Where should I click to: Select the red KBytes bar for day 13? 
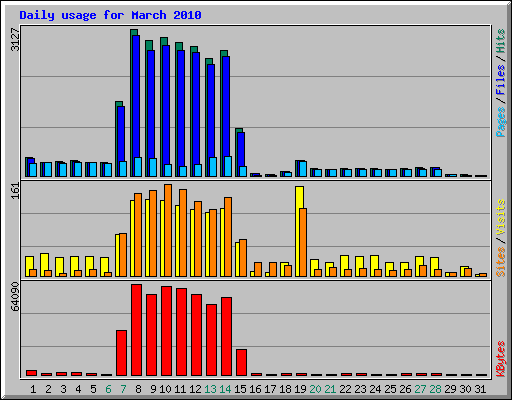(x=211, y=340)
